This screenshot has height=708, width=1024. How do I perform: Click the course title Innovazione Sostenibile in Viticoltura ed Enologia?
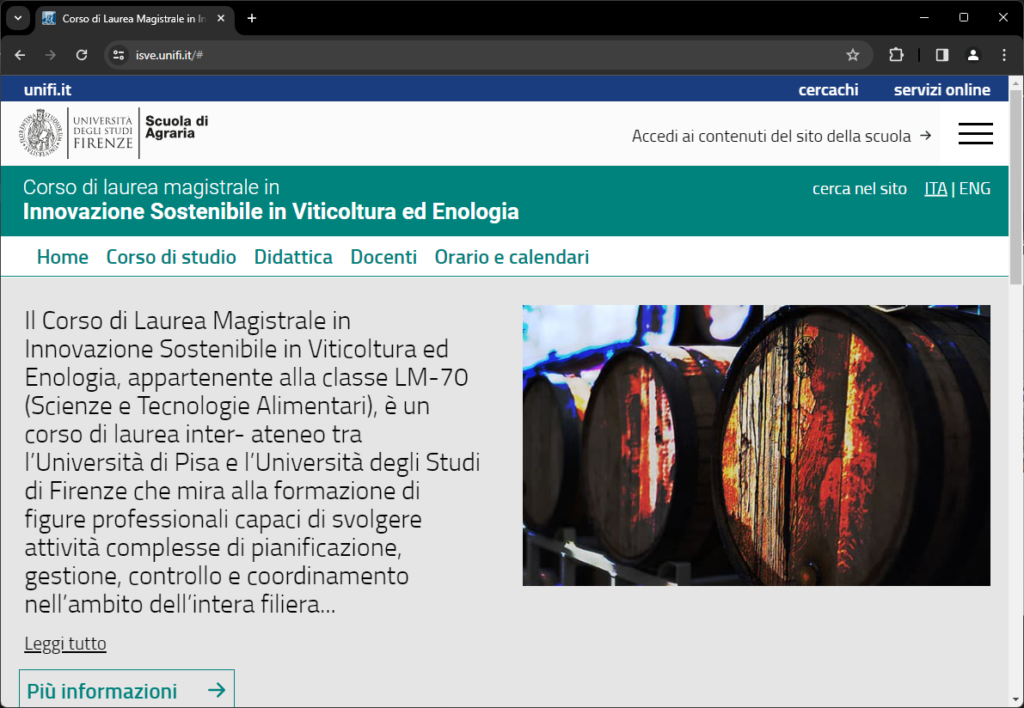(271, 212)
